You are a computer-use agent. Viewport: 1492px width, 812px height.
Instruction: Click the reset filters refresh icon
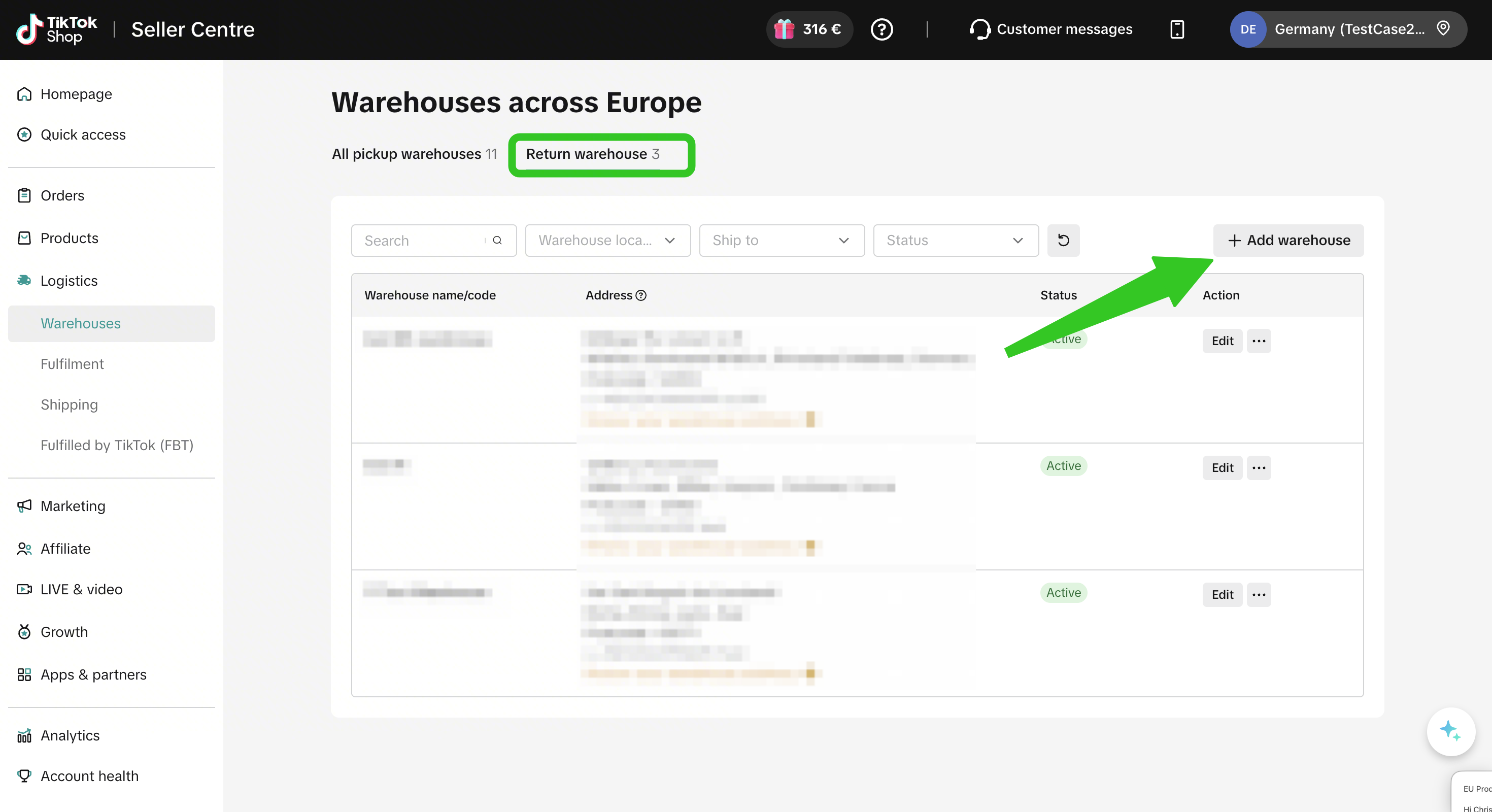coord(1063,241)
